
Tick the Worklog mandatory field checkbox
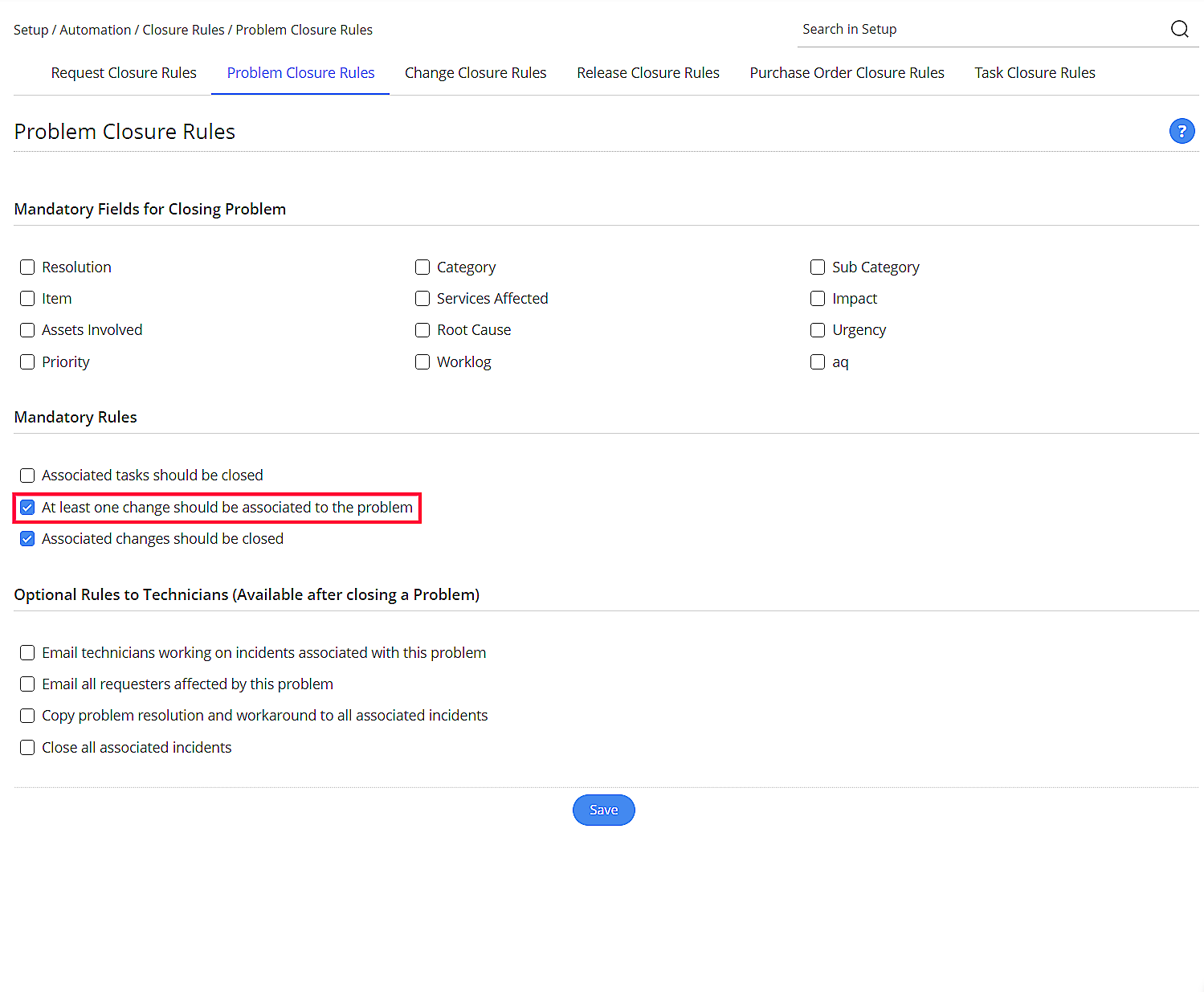422,362
